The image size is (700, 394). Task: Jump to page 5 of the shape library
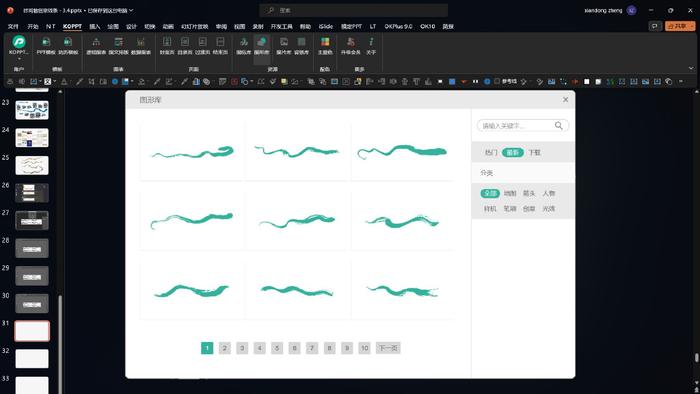click(277, 348)
